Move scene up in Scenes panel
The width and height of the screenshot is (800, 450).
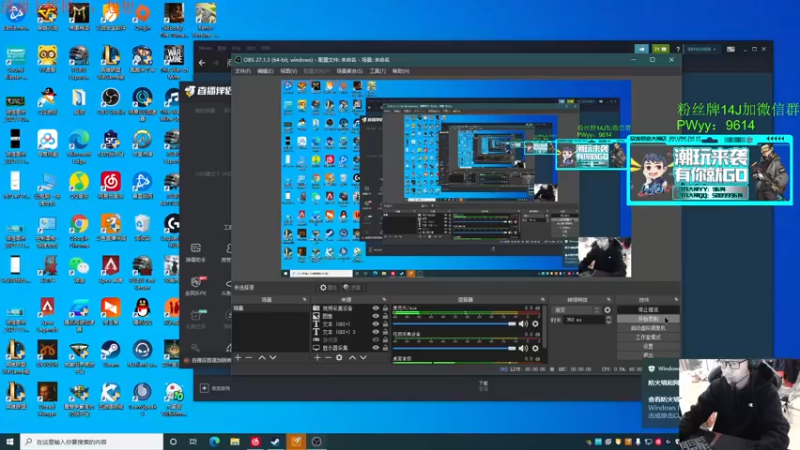point(262,358)
